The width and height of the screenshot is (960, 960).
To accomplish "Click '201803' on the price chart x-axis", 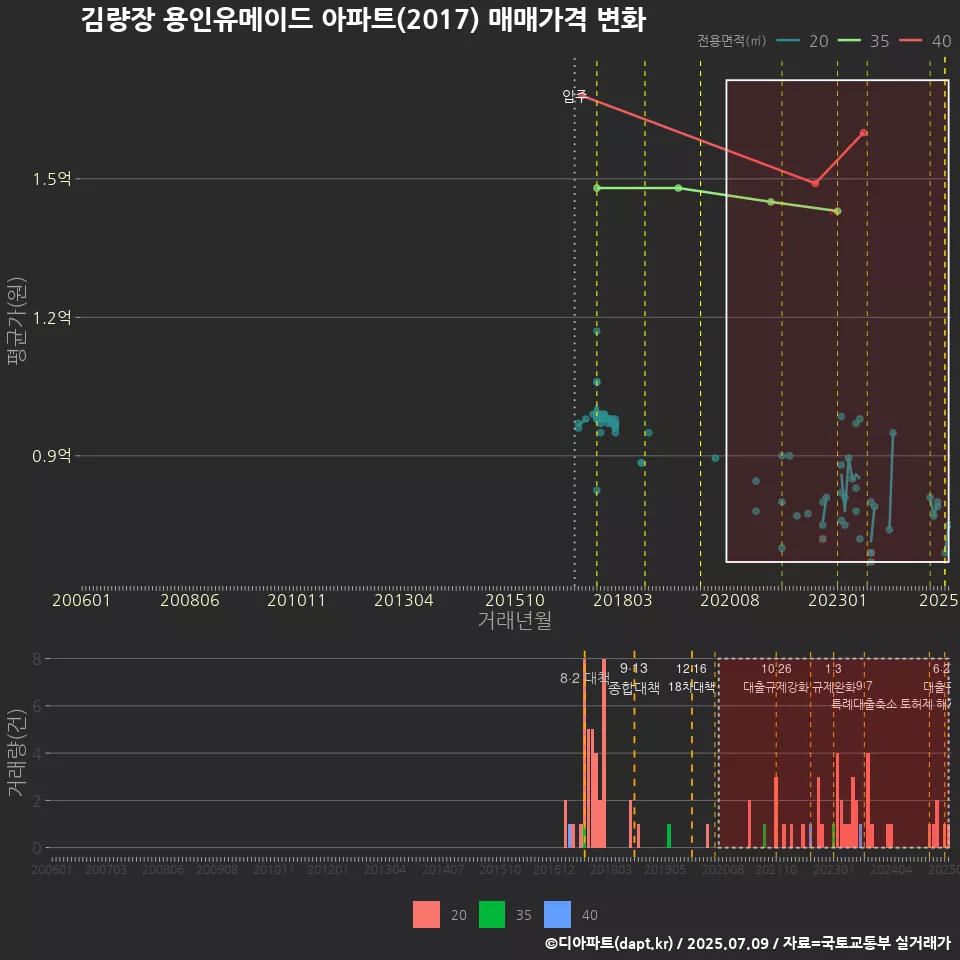I will click(623, 600).
